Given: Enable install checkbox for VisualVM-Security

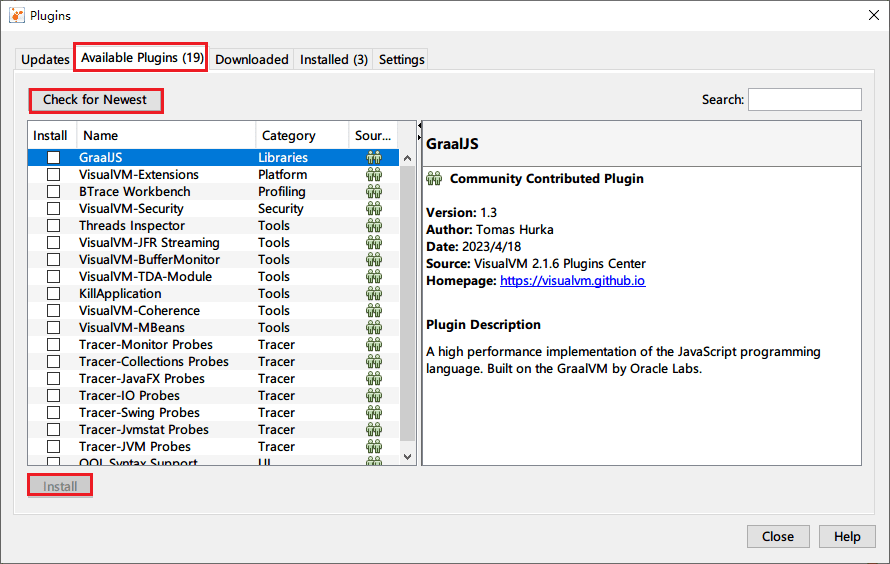Looking at the screenshot, I should coord(53,209).
